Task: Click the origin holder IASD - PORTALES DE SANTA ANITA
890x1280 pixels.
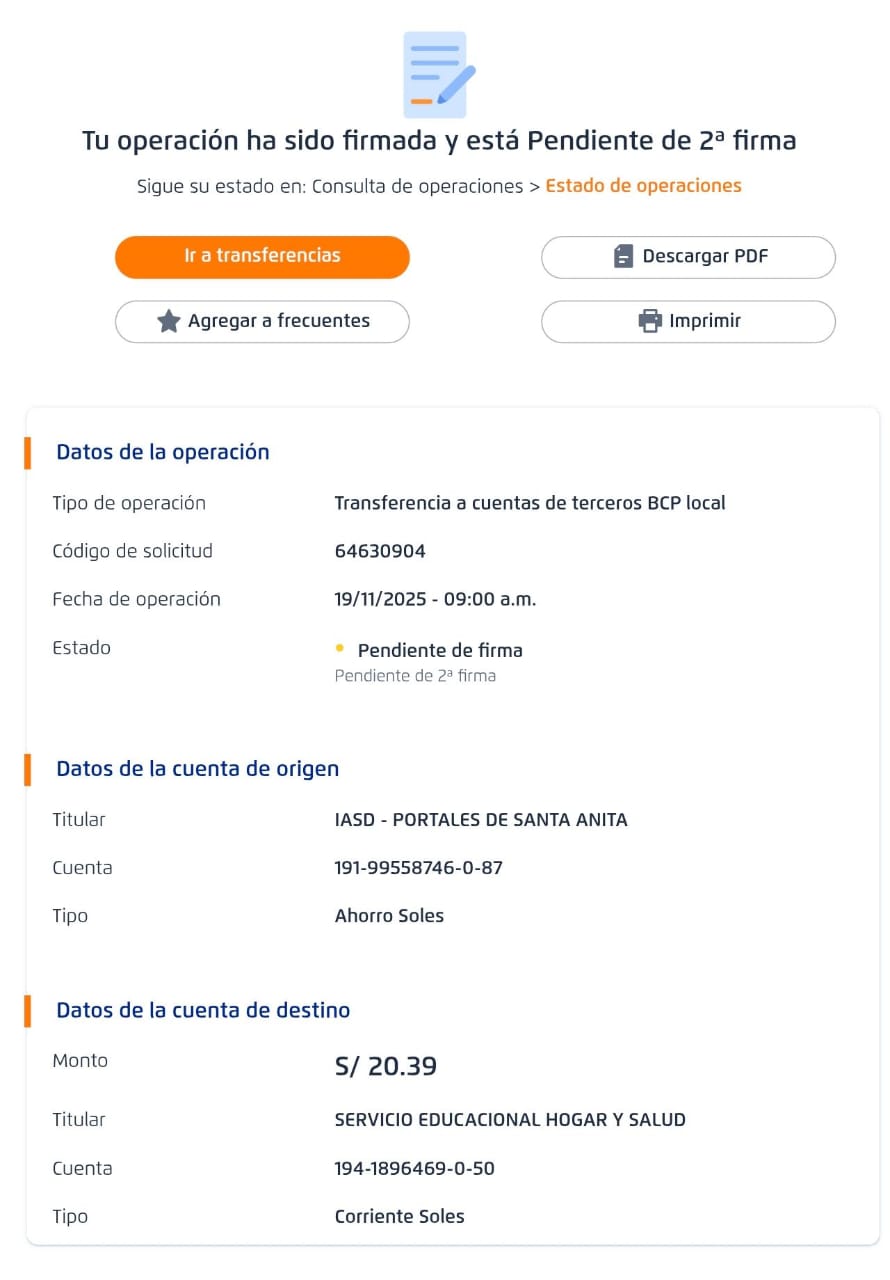Action: click(x=481, y=820)
